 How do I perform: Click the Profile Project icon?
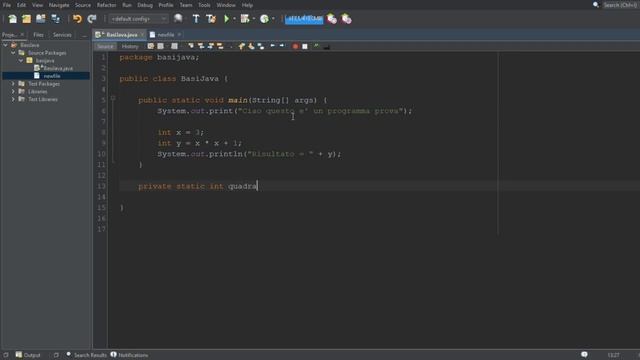tap(264, 19)
